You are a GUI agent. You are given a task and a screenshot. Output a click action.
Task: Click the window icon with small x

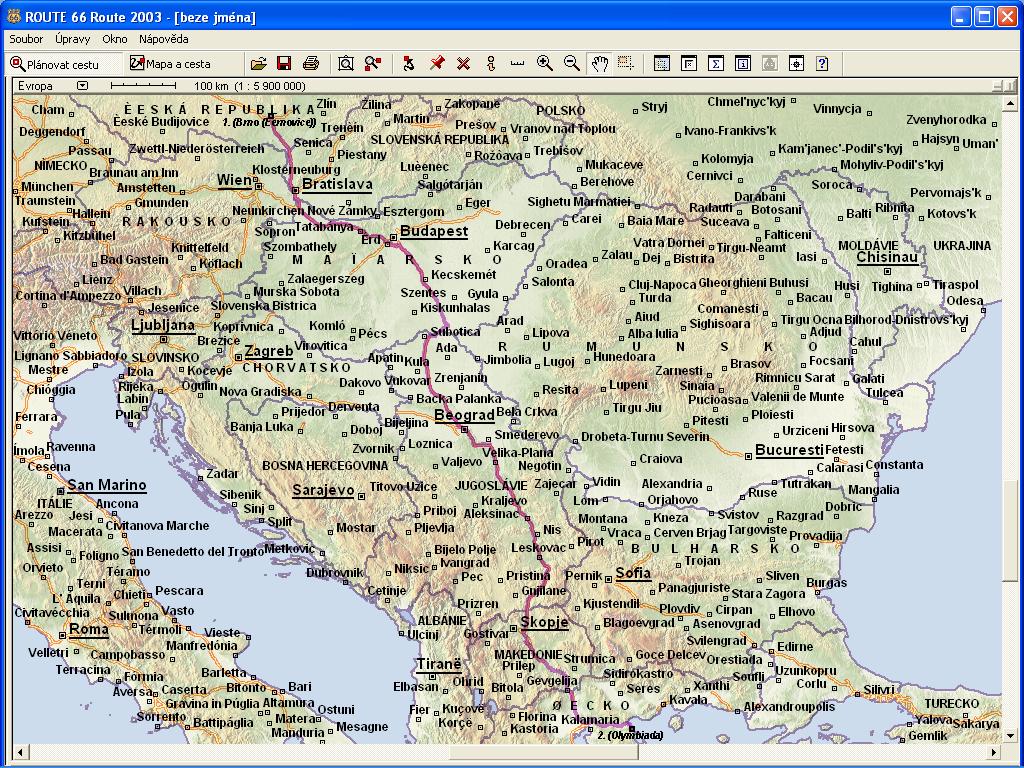pyautogui.click(x=689, y=63)
